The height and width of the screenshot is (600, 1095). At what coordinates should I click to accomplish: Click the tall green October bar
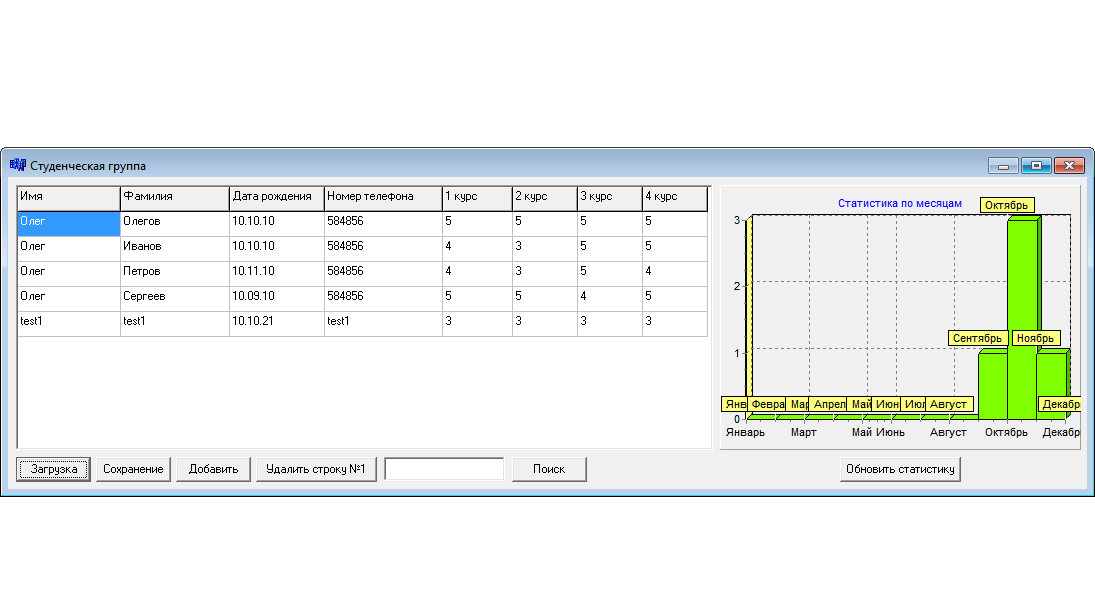coord(1023,318)
